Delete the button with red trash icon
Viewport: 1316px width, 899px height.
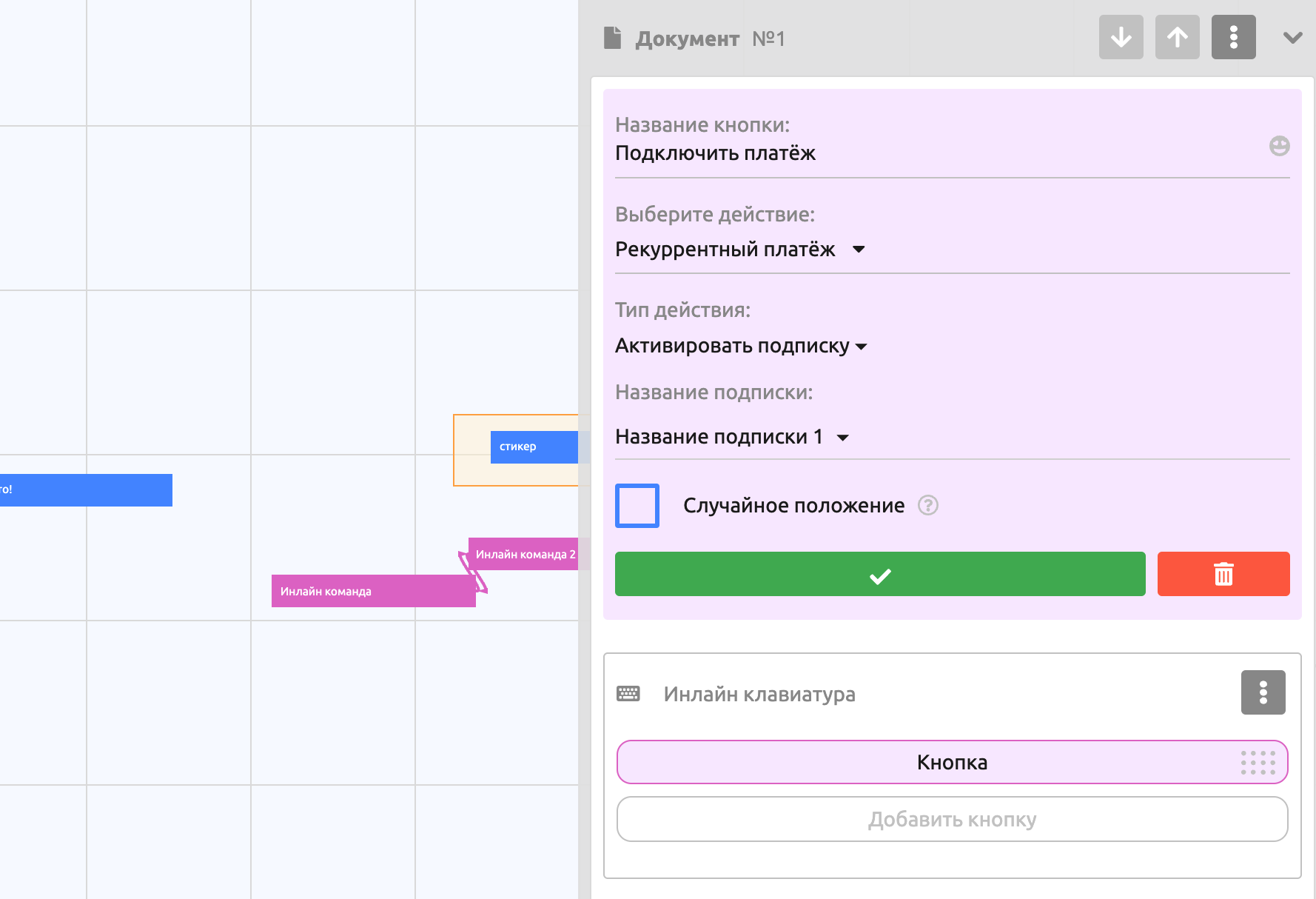pyautogui.click(x=1223, y=574)
